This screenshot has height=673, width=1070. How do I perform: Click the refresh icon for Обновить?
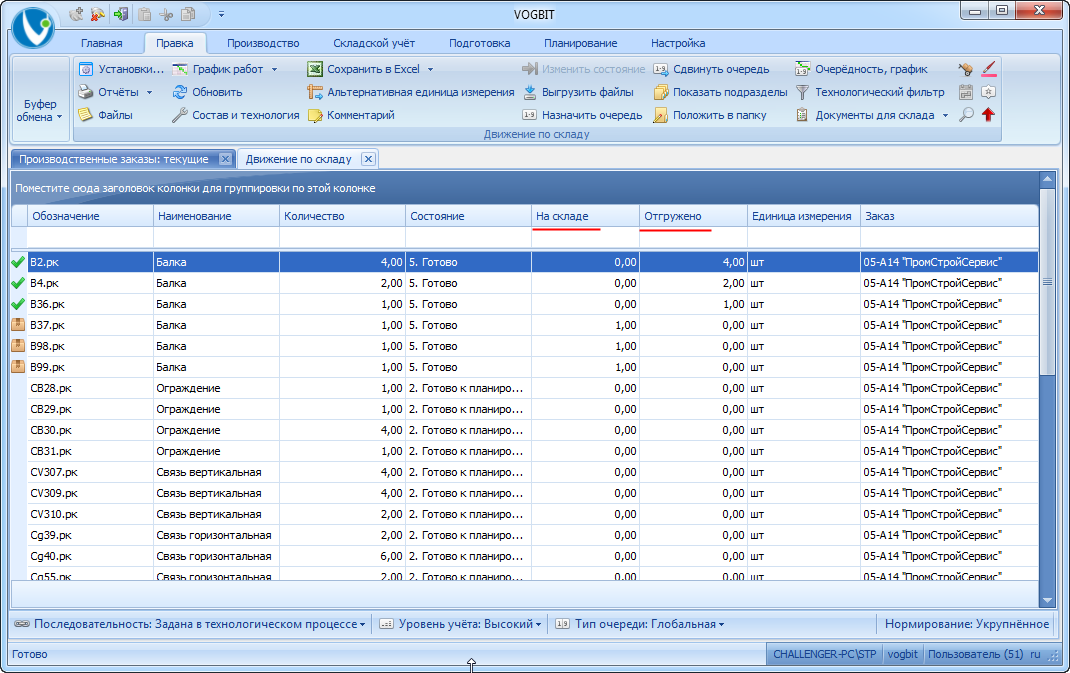pyautogui.click(x=180, y=92)
